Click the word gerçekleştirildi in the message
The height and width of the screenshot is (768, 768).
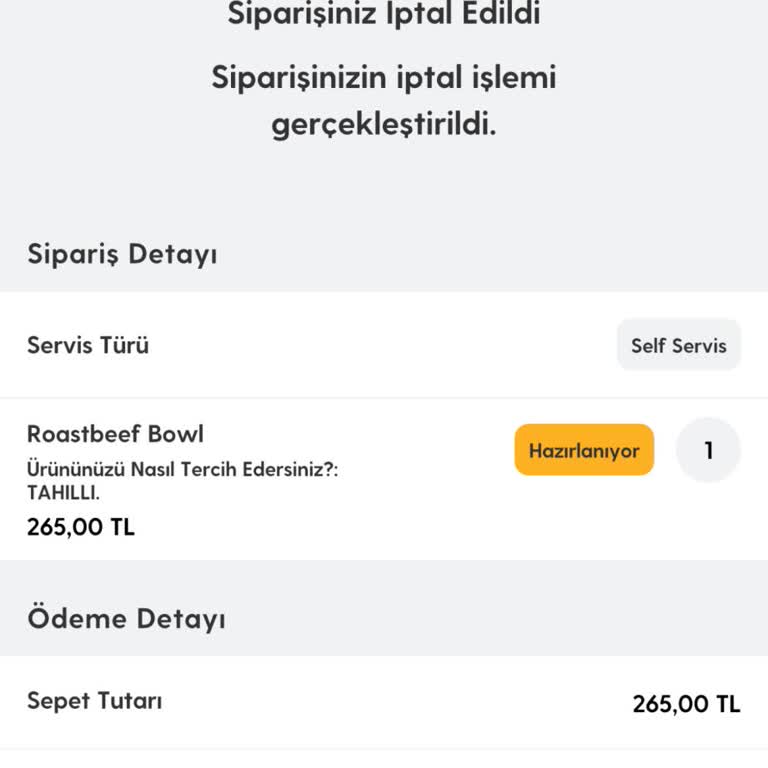[384, 126]
